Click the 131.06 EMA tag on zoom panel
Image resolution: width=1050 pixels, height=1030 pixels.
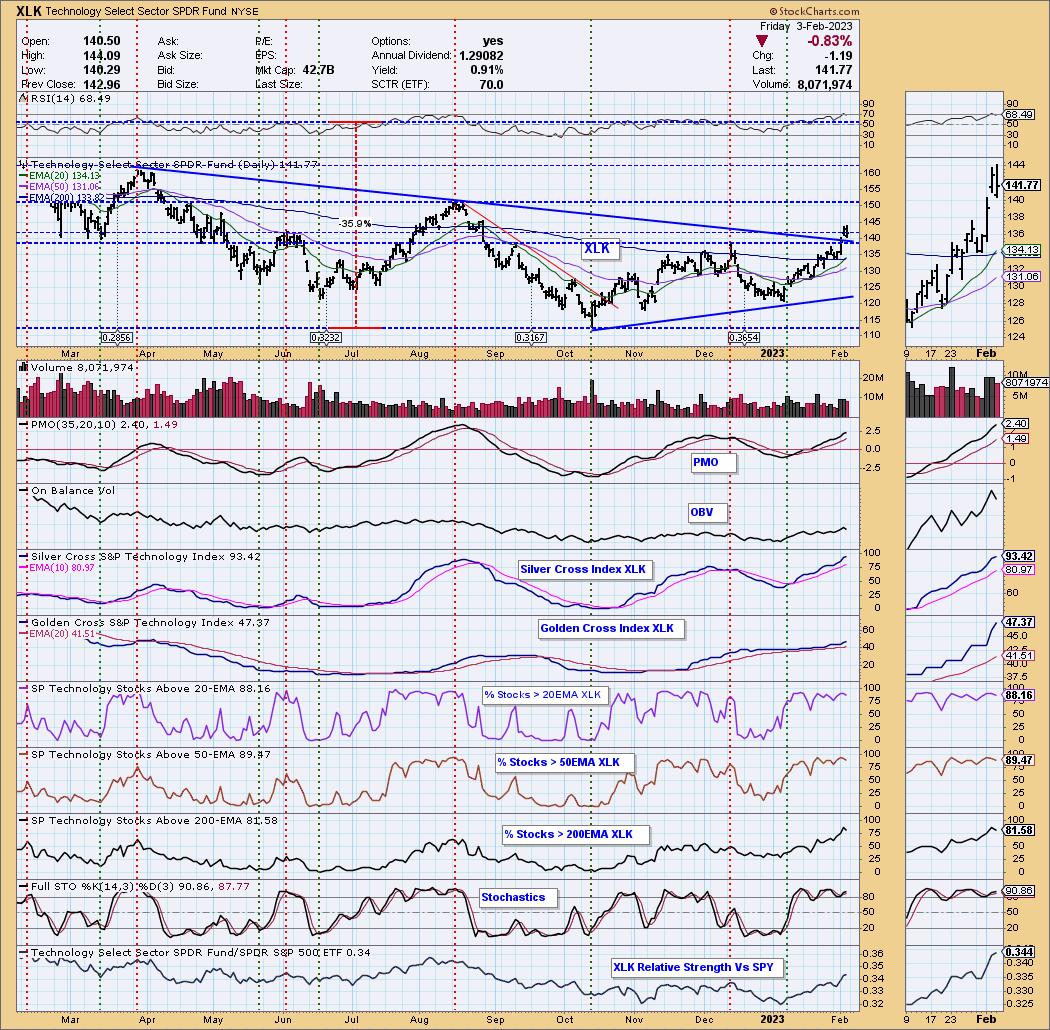point(1023,277)
